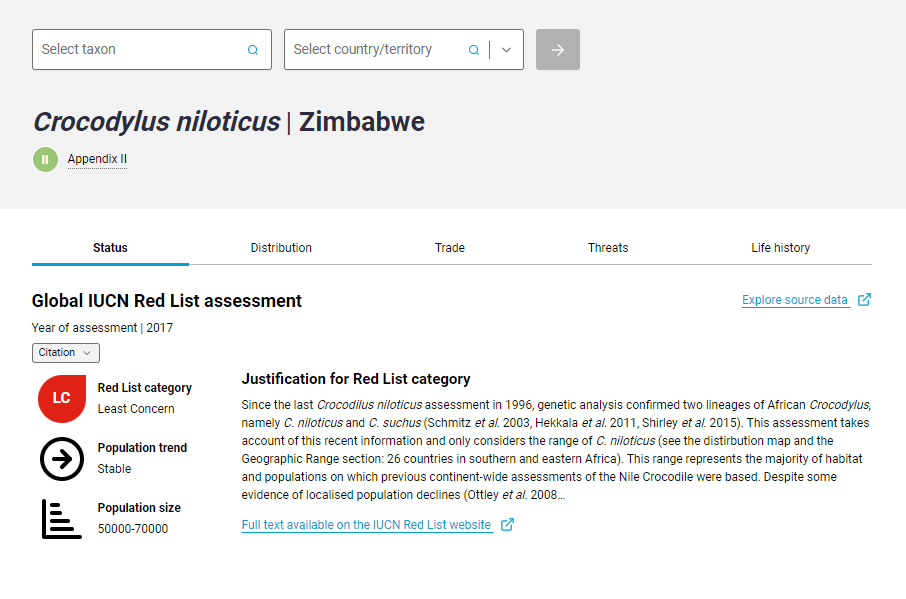Switch to the Distribution tab

coord(281,247)
